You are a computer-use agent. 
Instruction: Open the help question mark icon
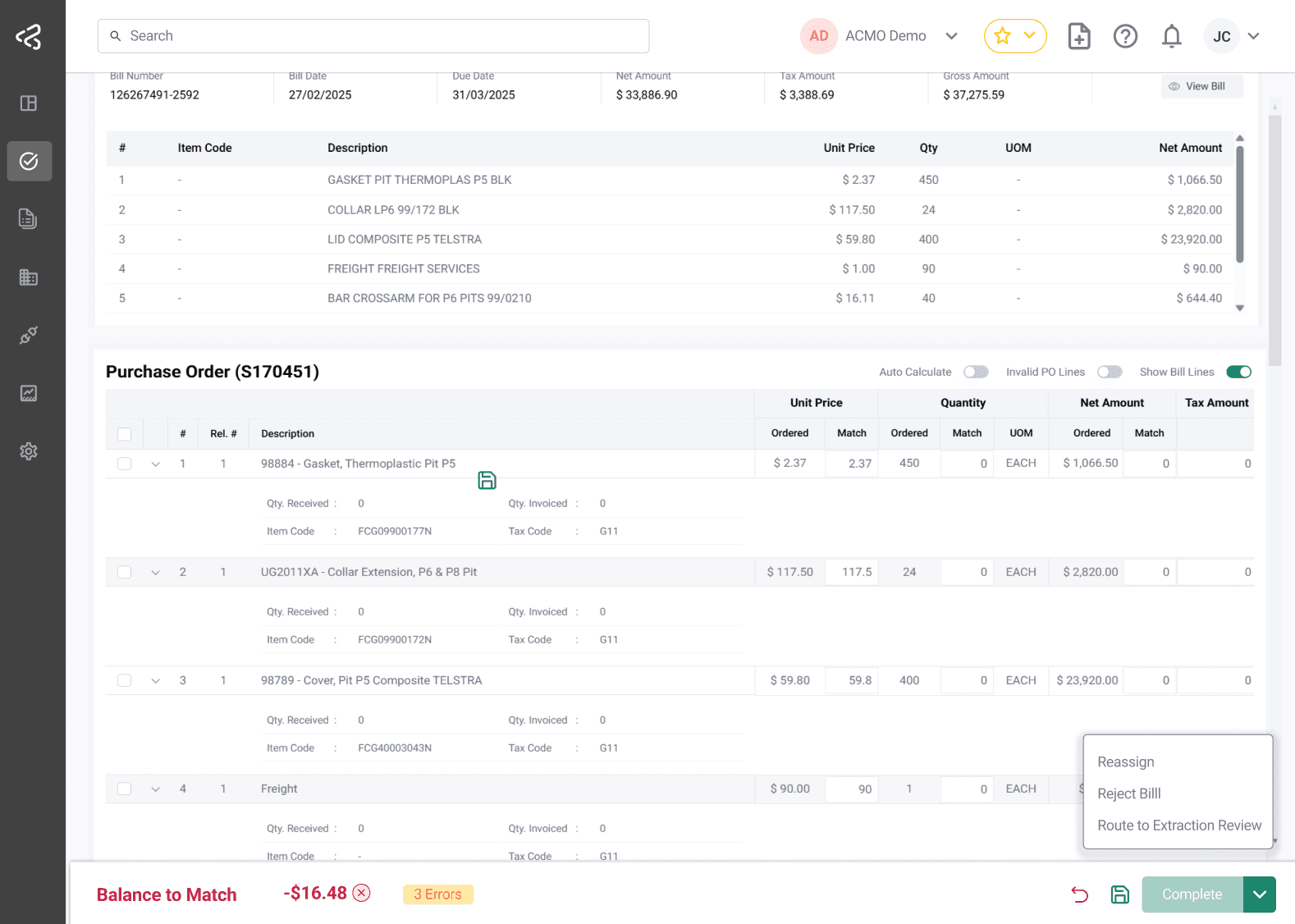(x=1125, y=36)
